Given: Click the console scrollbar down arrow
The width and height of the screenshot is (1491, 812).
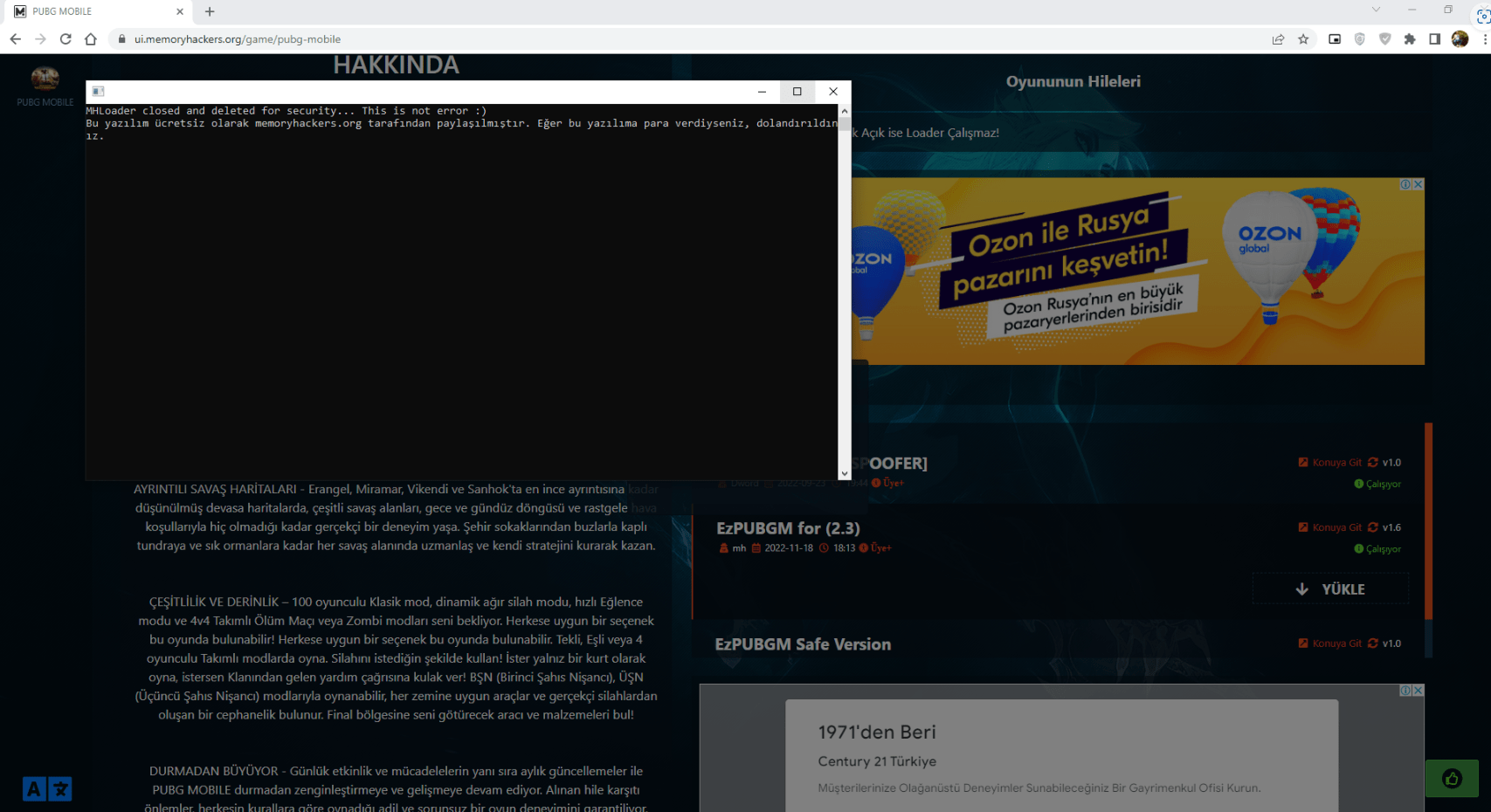Looking at the screenshot, I should click(x=844, y=473).
